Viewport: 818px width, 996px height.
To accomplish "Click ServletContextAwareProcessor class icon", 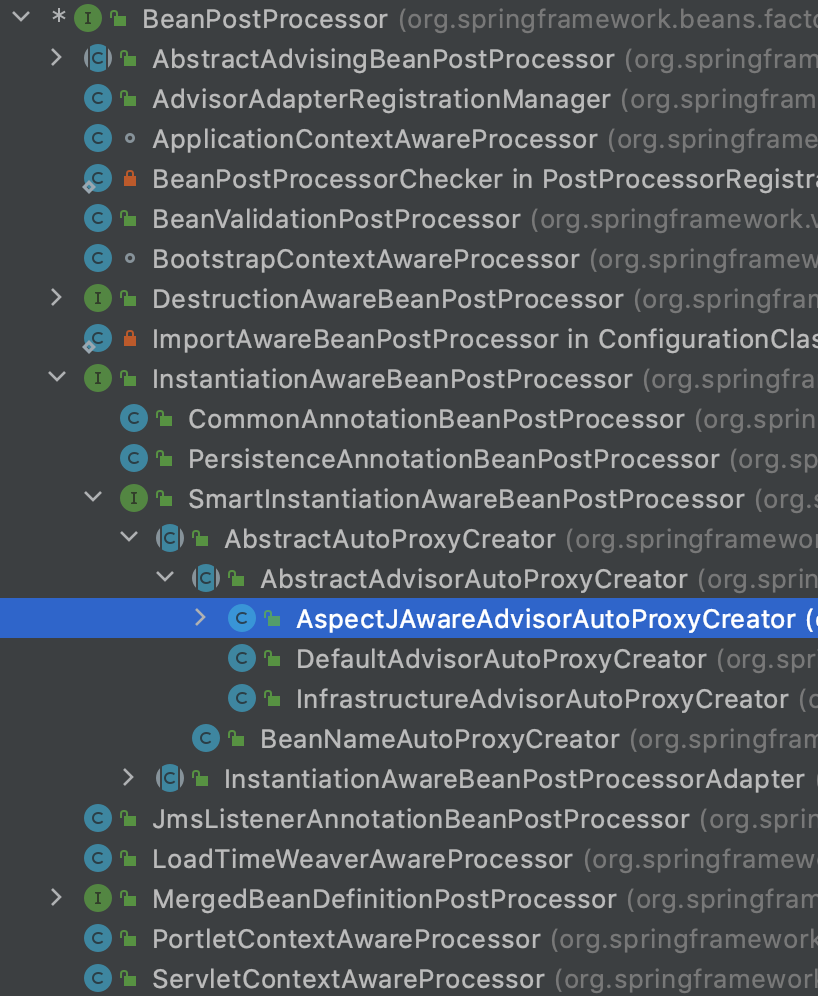I will [98, 979].
